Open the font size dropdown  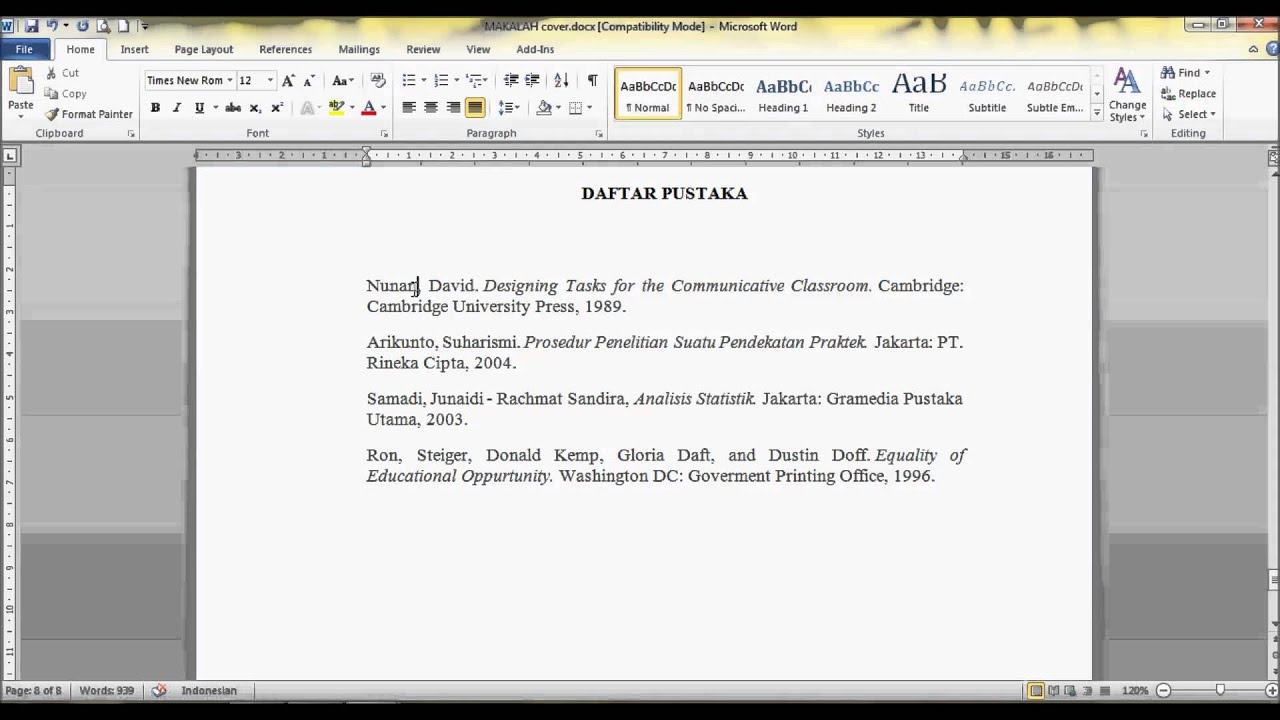pyautogui.click(x=270, y=81)
